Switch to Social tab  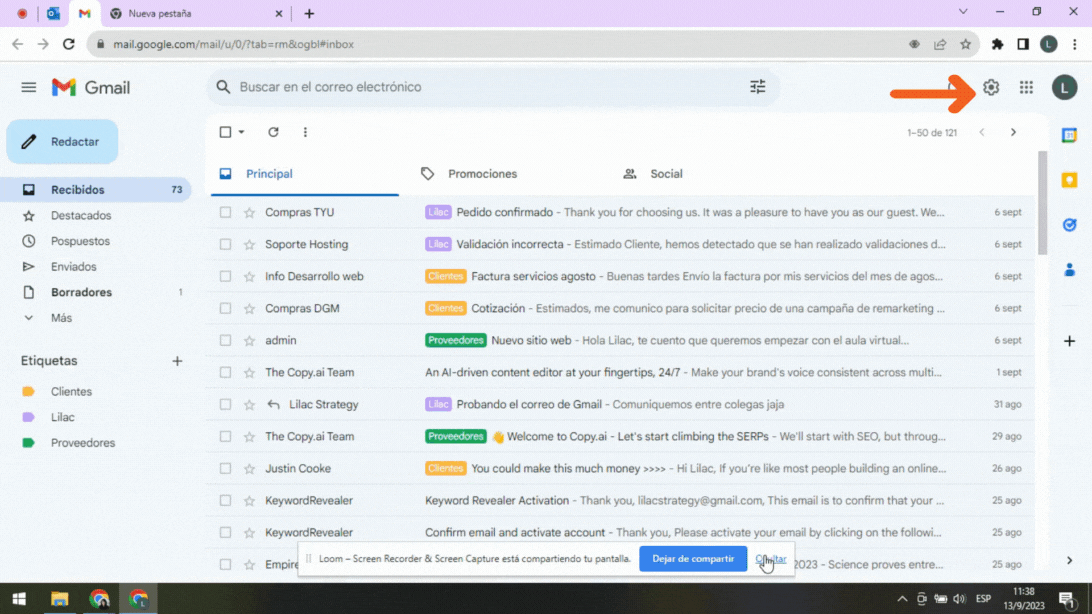[x=666, y=174]
